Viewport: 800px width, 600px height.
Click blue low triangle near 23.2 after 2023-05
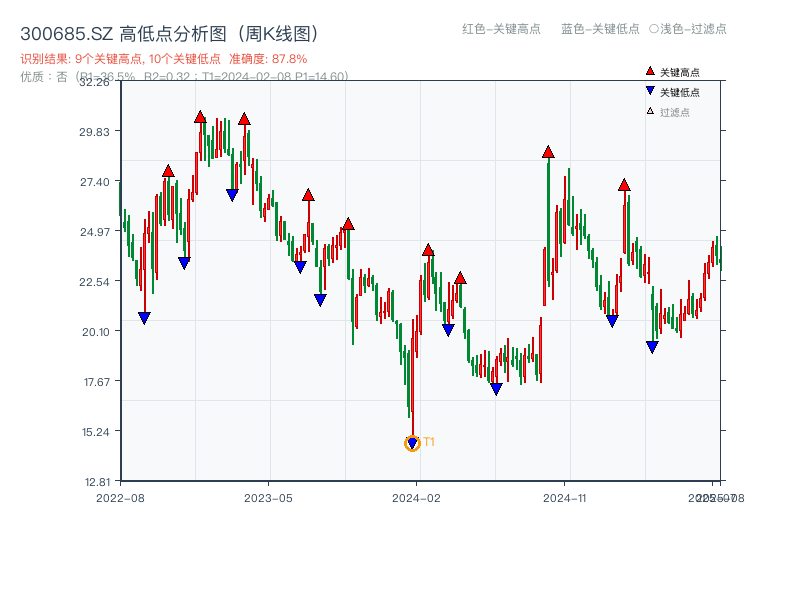pos(300,267)
